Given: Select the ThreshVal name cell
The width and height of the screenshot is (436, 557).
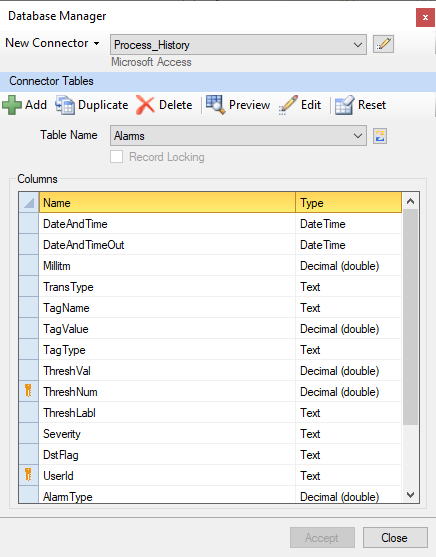Looking at the screenshot, I should [167, 371].
